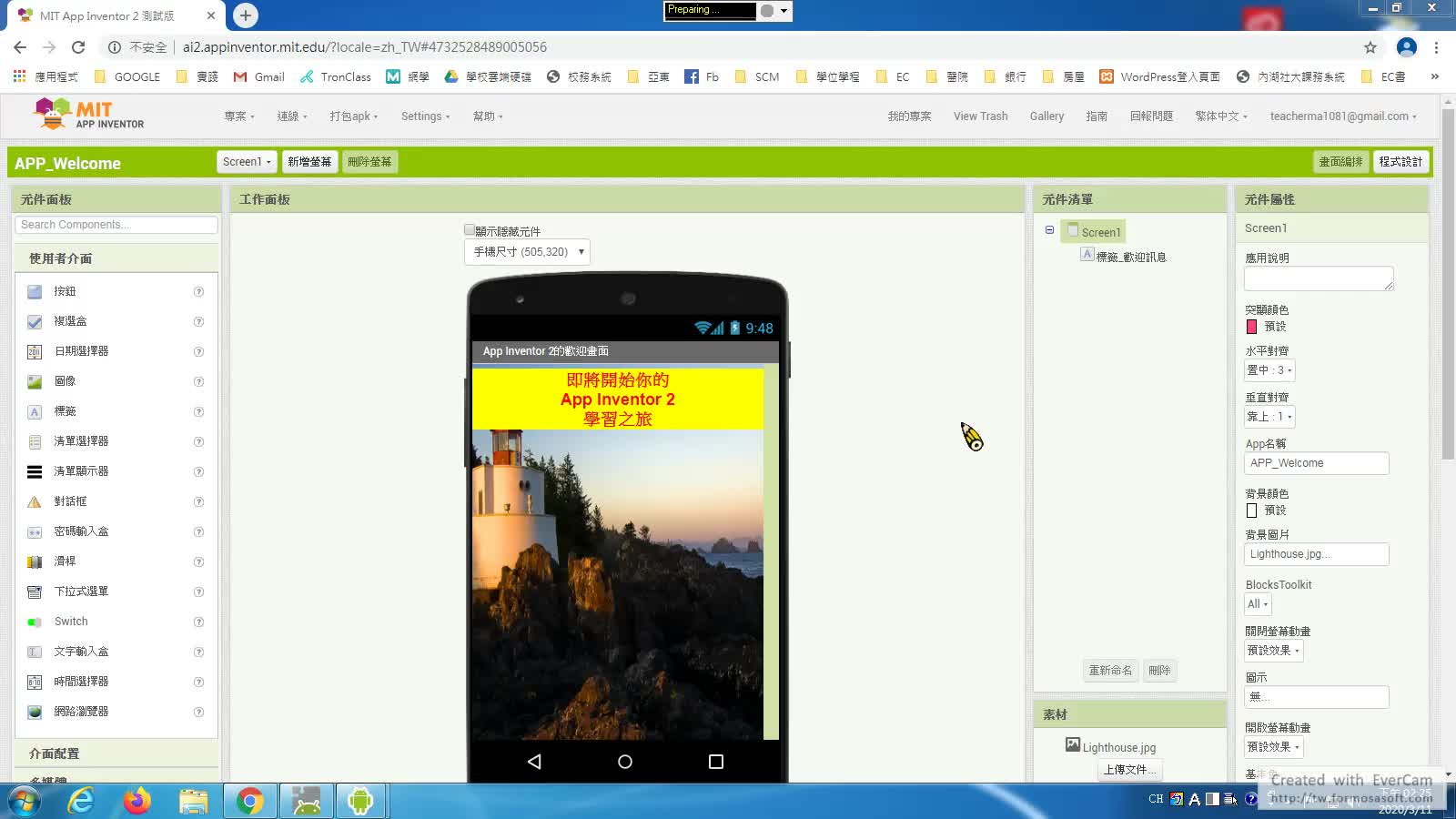Open help for the 按鈕 component
Screen dimensions: 1456x819
[198, 292]
